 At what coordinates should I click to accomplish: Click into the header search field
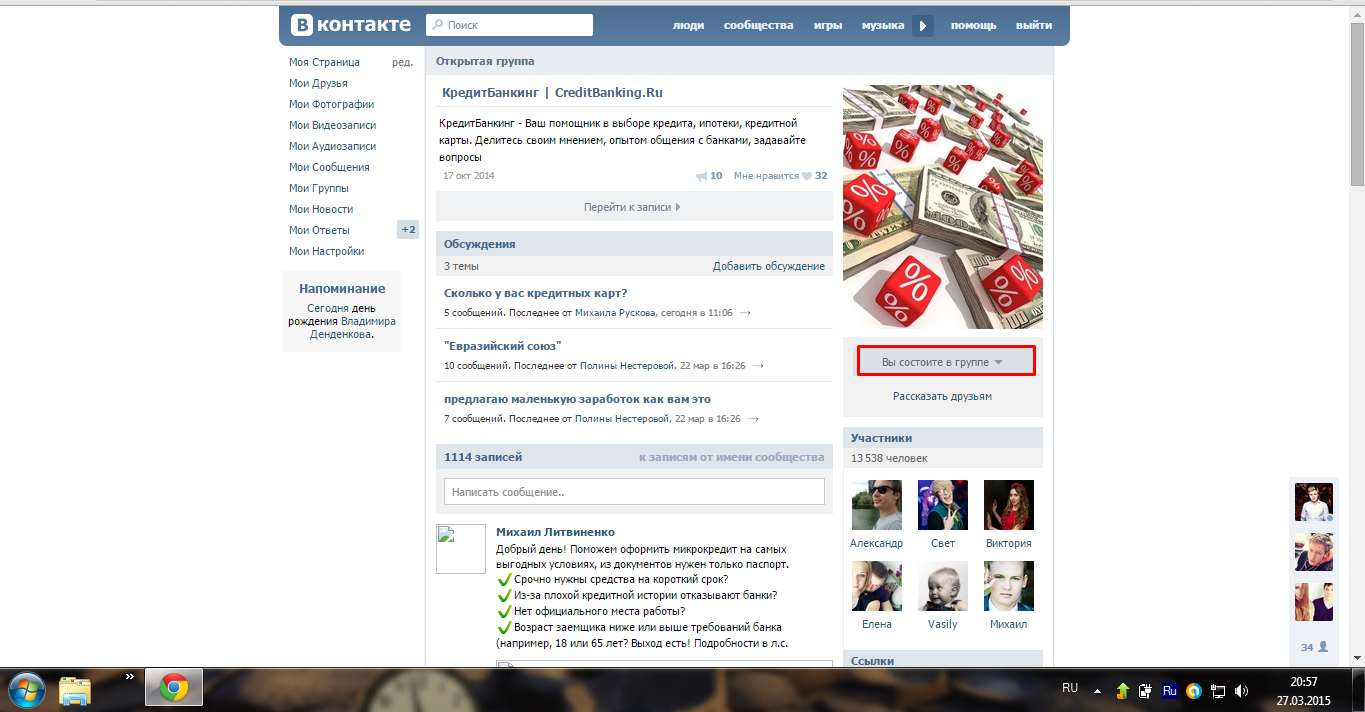509,25
